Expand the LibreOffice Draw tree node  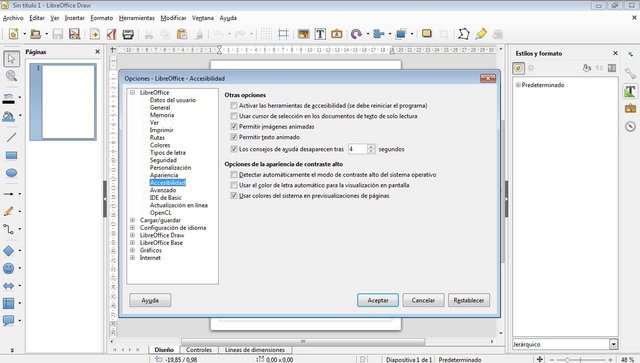pos(132,235)
